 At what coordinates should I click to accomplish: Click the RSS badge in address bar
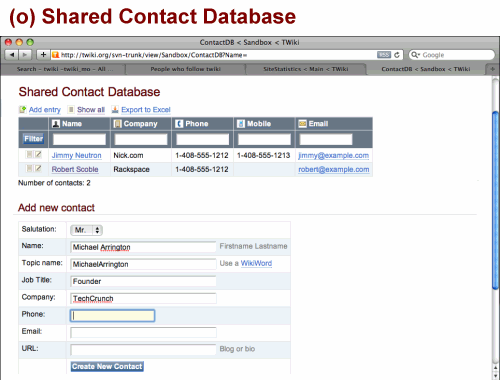pyautogui.click(x=384, y=55)
